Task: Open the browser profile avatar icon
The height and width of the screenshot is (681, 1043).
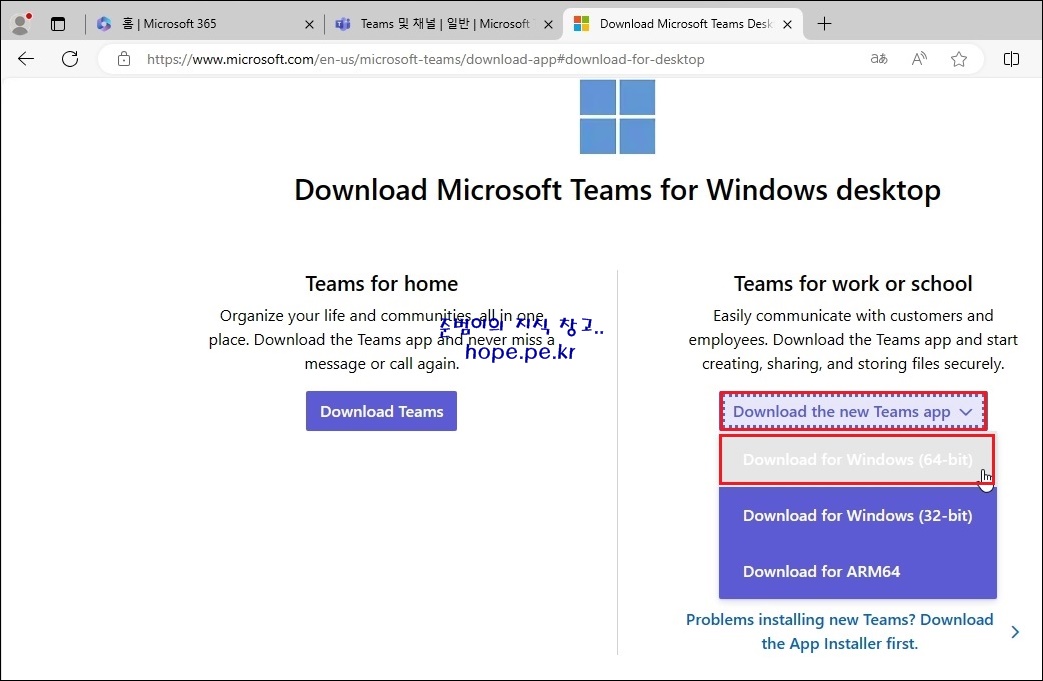Action: point(21,24)
